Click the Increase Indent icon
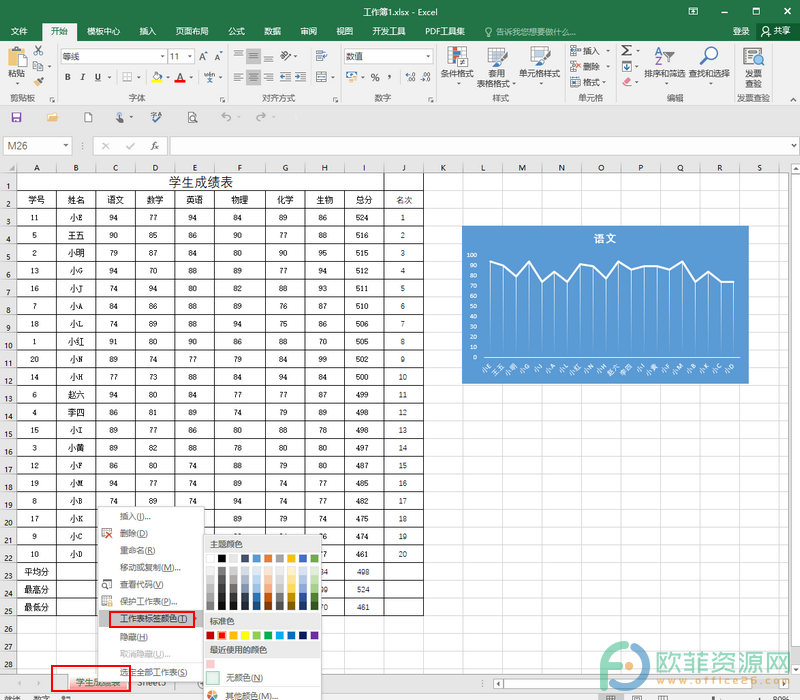Image resolution: width=800 pixels, height=700 pixels. coord(301,77)
